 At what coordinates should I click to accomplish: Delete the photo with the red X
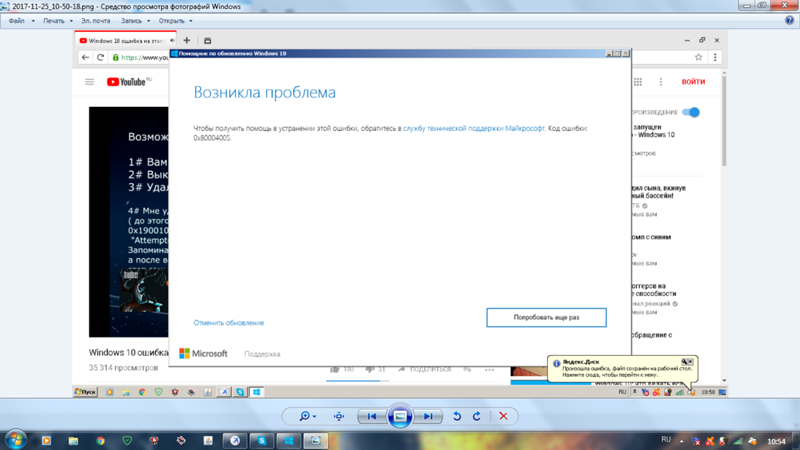(503, 416)
